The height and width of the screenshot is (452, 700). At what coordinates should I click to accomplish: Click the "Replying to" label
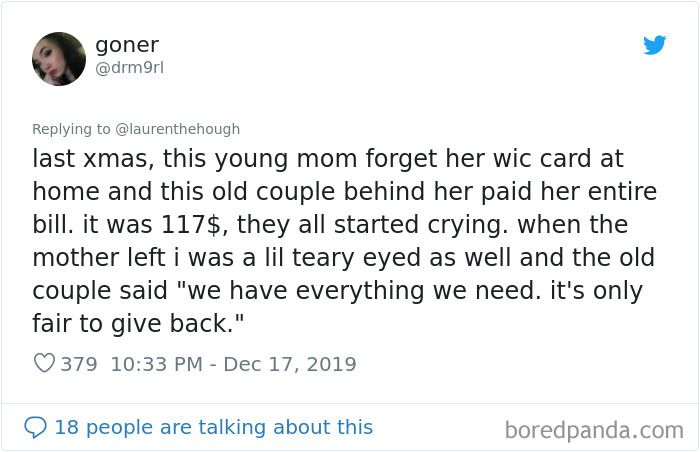(73, 129)
